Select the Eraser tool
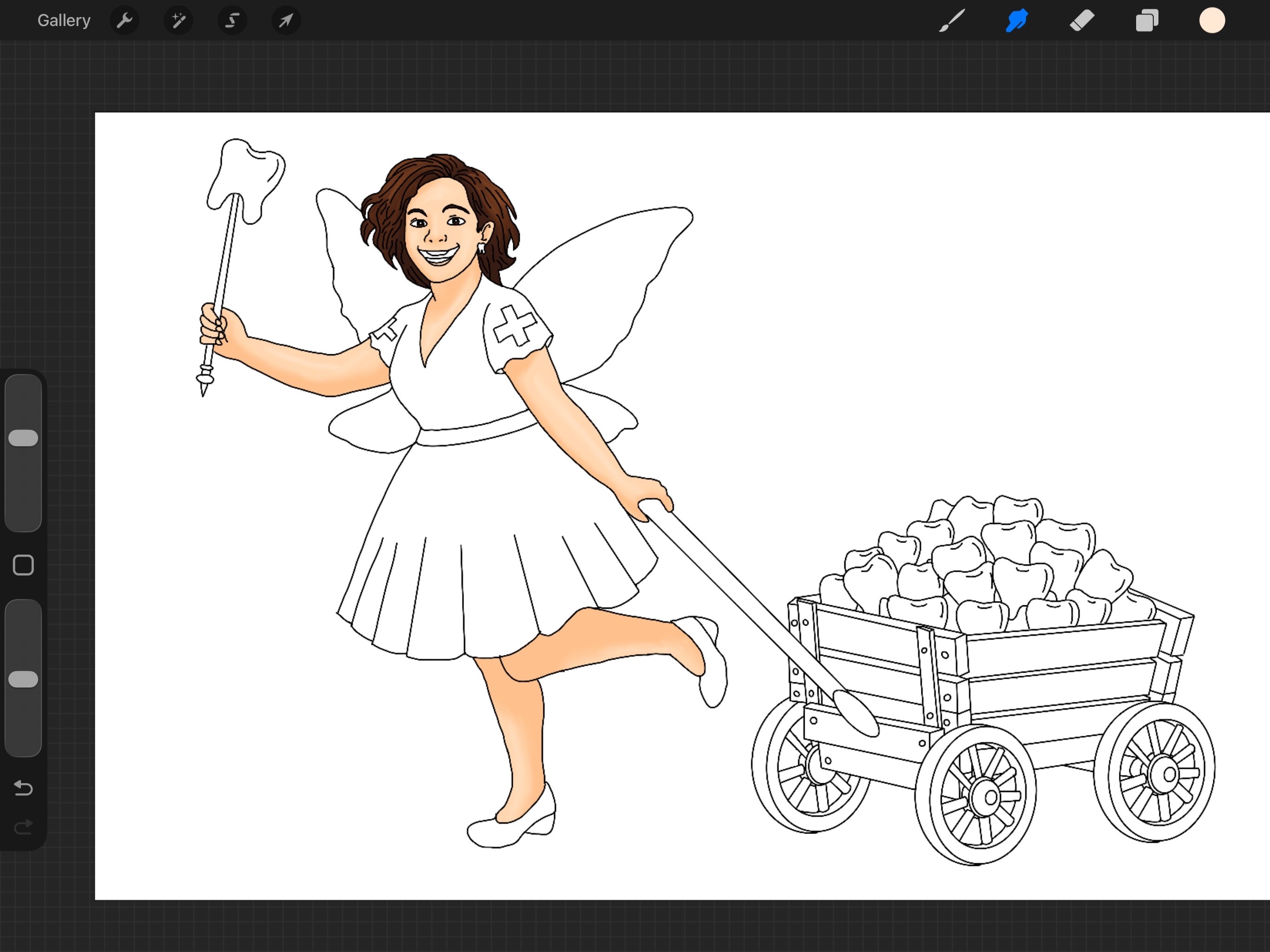Image resolution: width=1270 pixels, height=952 pixels. pos(1082,20)
